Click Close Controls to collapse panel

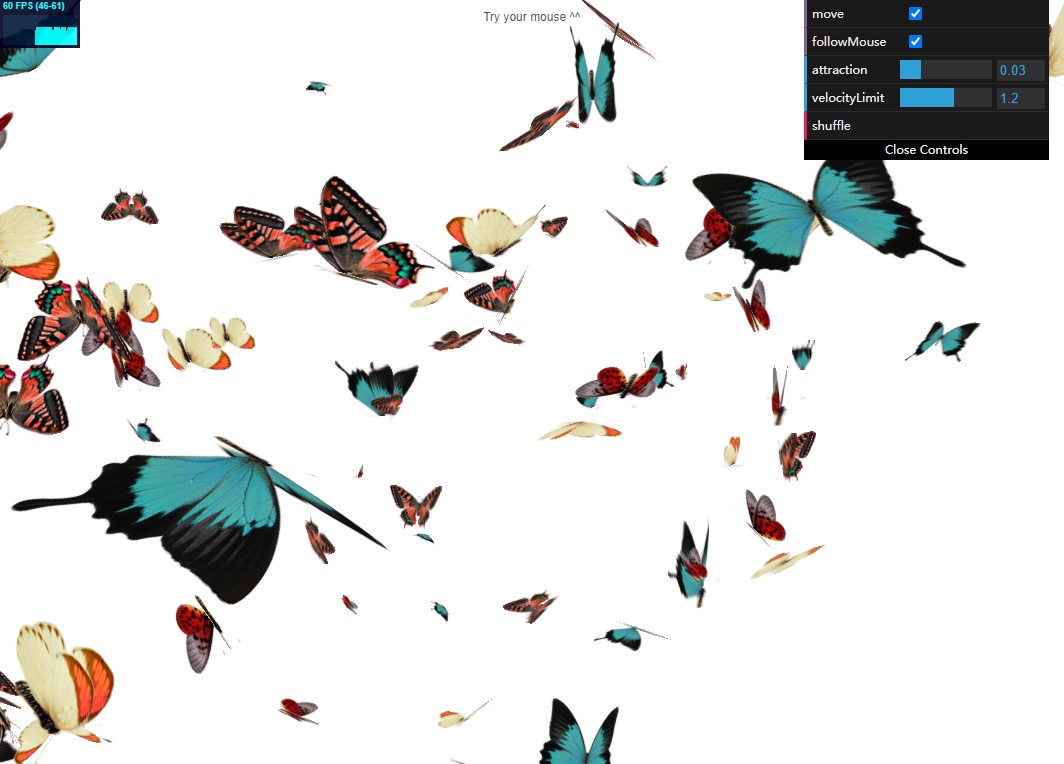(x=926, y=150)
